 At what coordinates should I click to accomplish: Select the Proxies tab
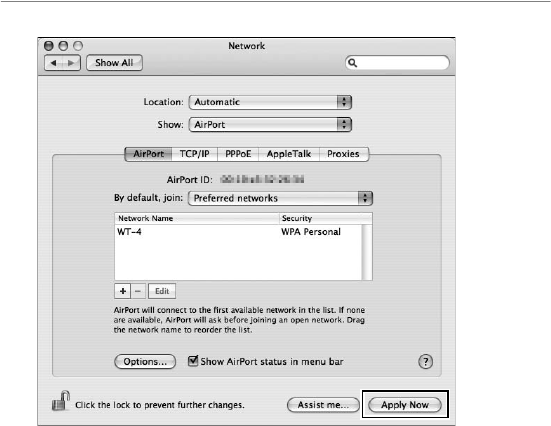point(343,154)
